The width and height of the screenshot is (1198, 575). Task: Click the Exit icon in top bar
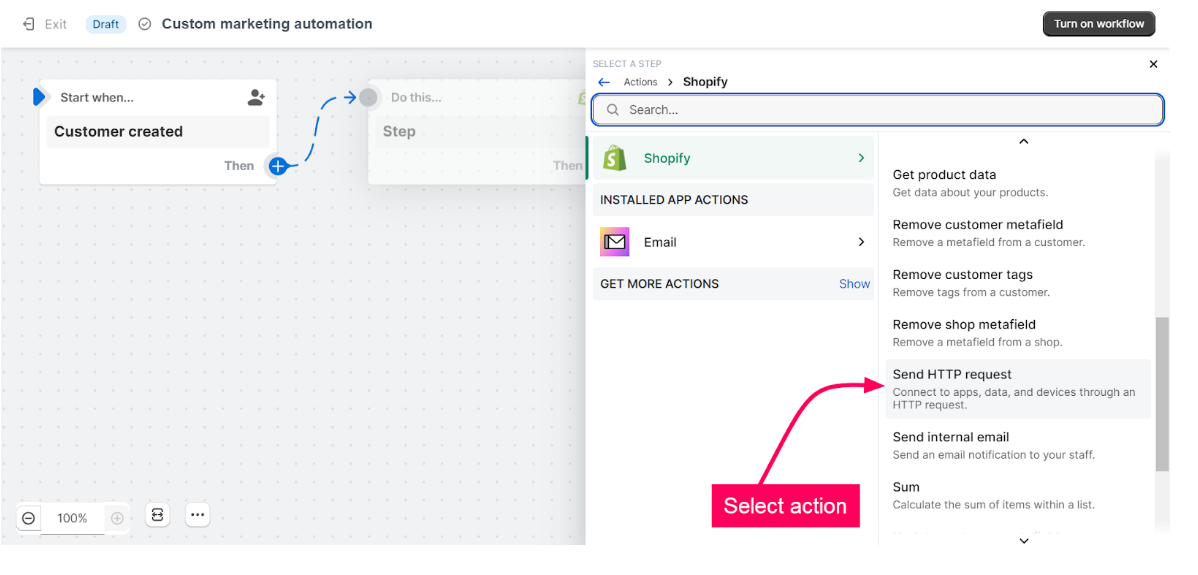coord(28,24)
